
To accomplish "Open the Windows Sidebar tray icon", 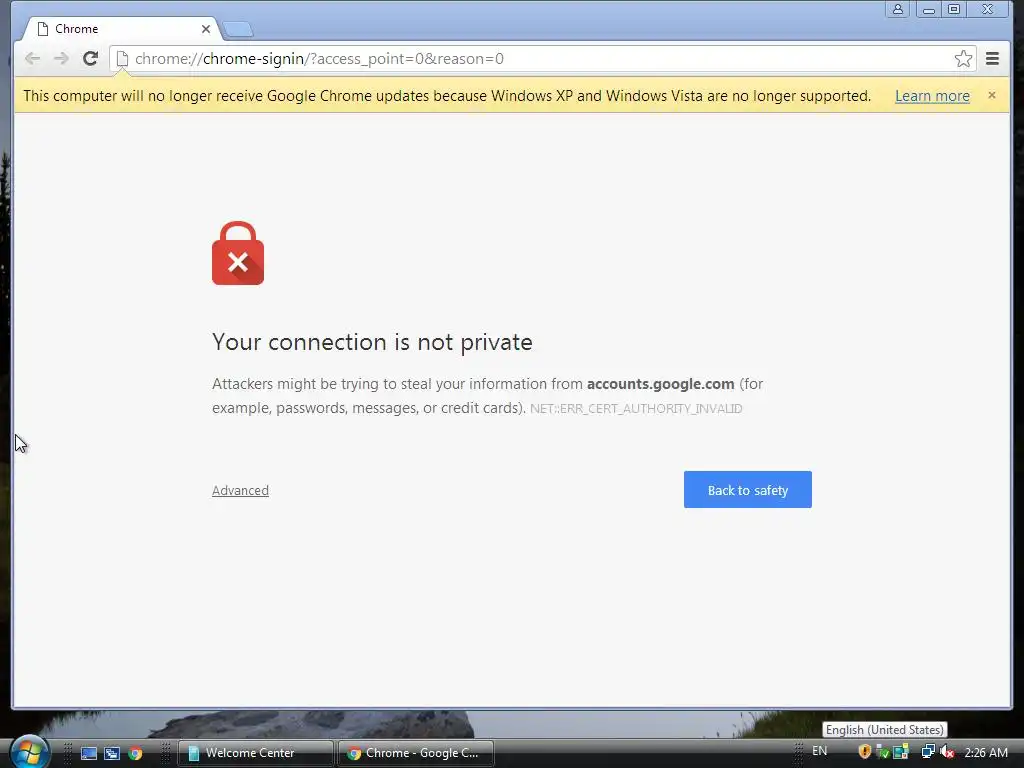I will click(x=901, y=752).
